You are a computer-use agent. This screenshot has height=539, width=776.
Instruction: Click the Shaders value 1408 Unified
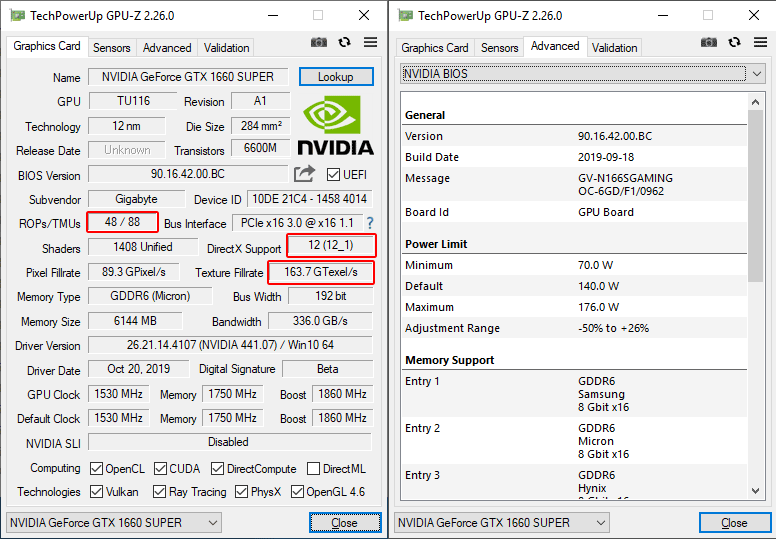143,247
